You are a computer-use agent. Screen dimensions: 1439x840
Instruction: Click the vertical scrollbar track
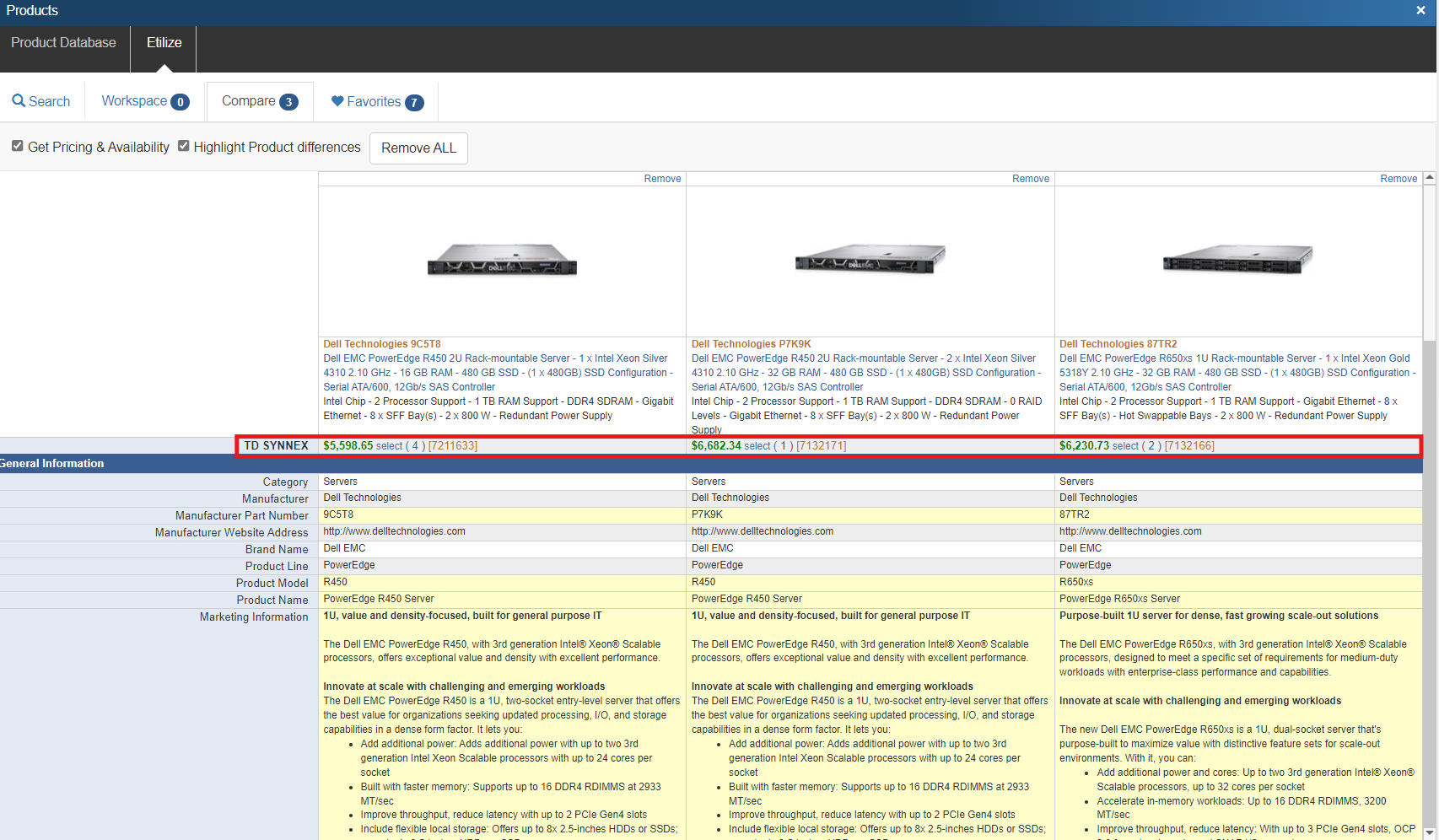pyautogui.click(x=1429, y=590)
